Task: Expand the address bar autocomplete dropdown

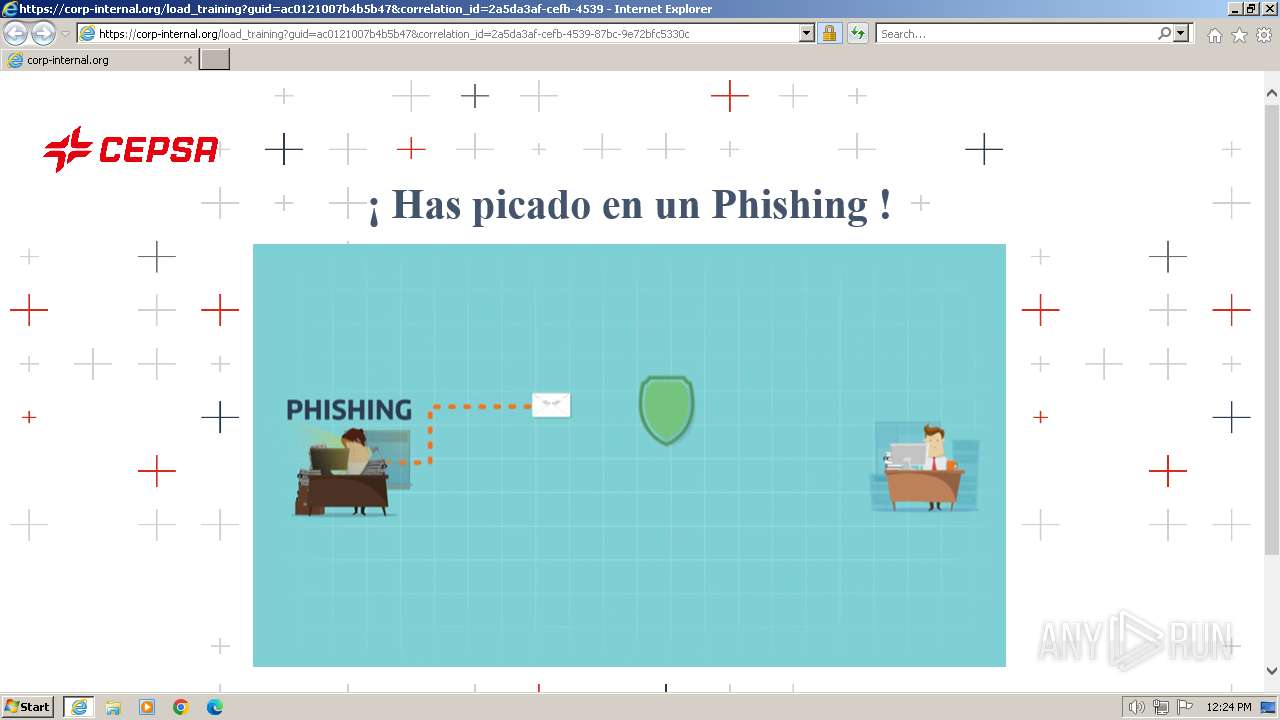Action: point(807,33)
